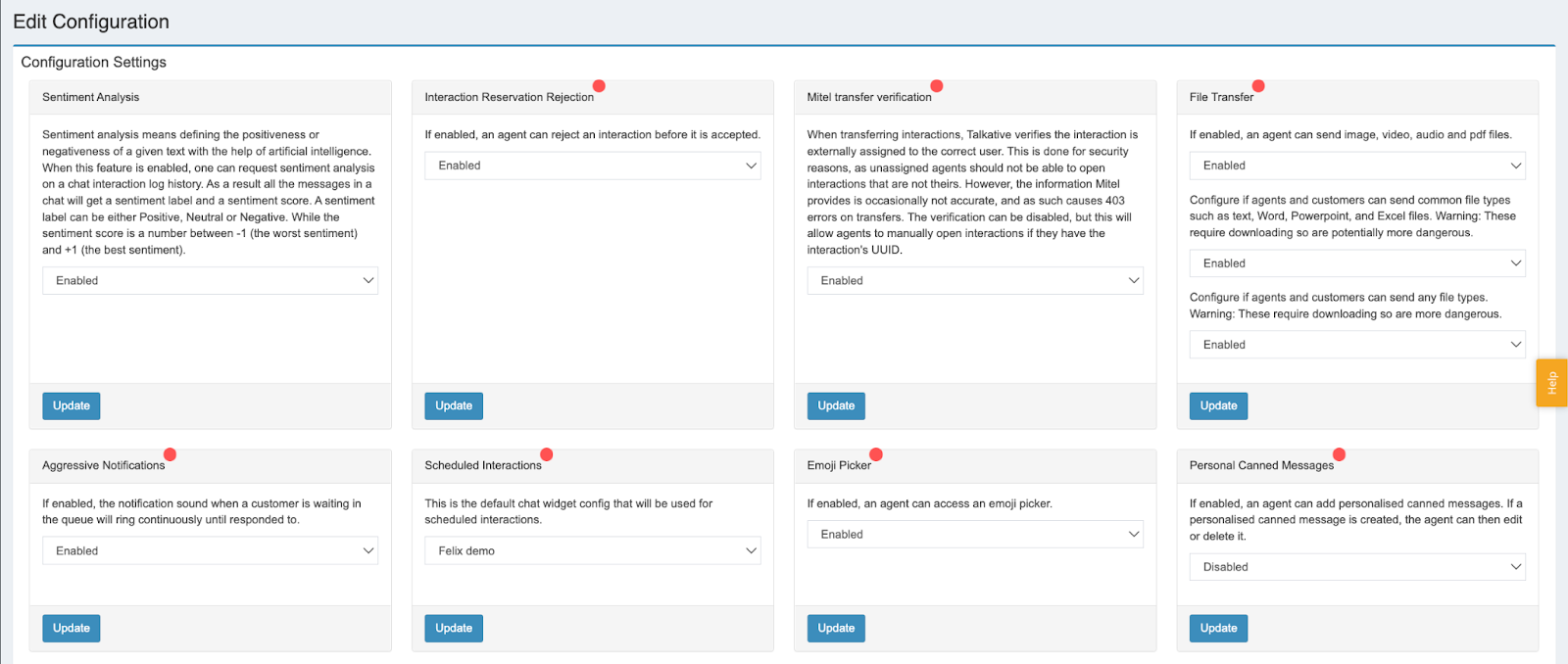Screen dimensions: 1568x664
Task: Click text about sending any file types
Action: (1346, 306)
